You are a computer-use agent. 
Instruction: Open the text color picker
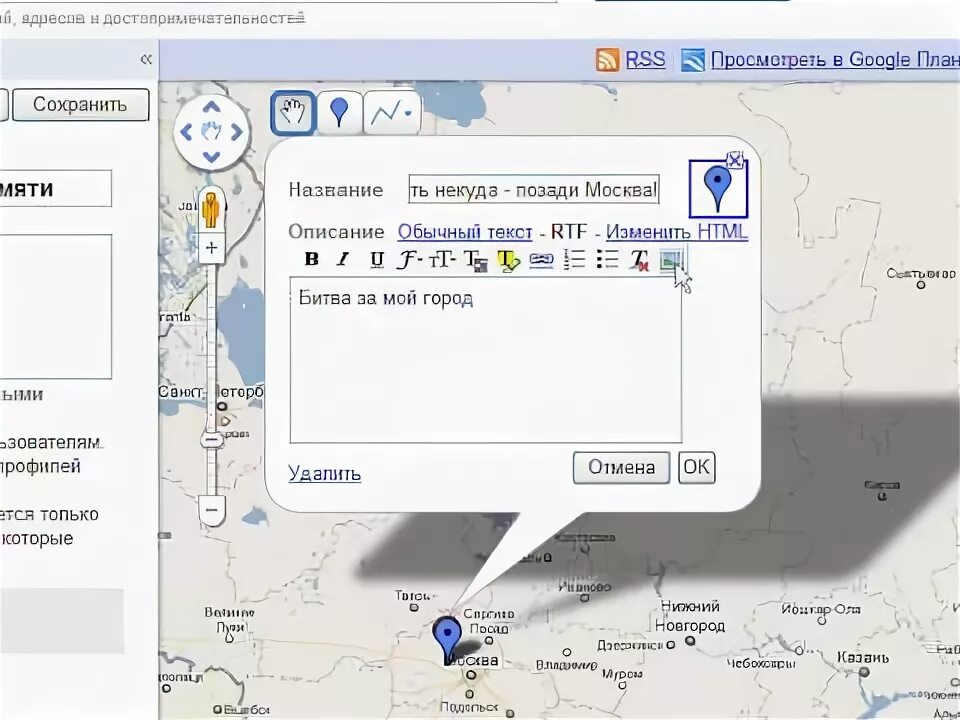[475, 260]
